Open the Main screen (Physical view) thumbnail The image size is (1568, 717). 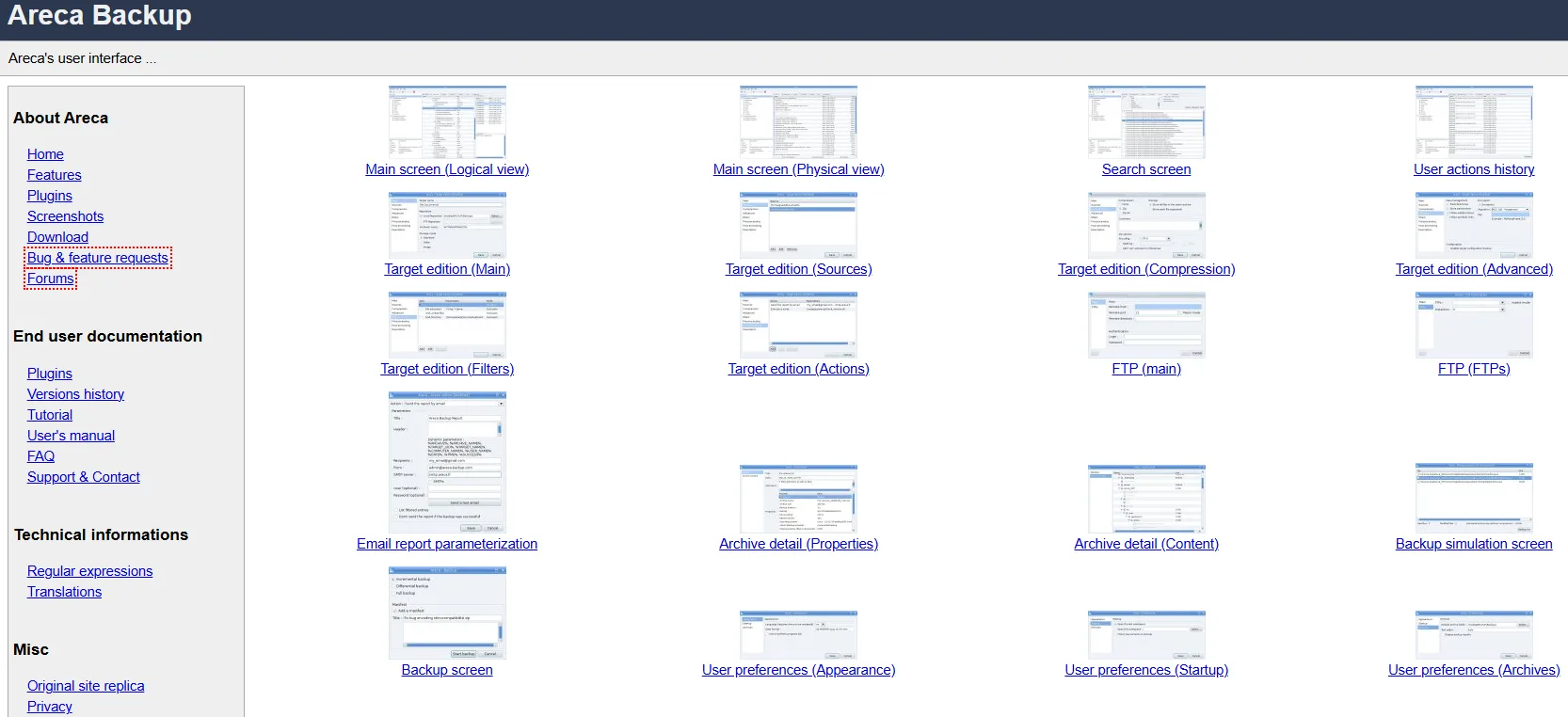798,122
